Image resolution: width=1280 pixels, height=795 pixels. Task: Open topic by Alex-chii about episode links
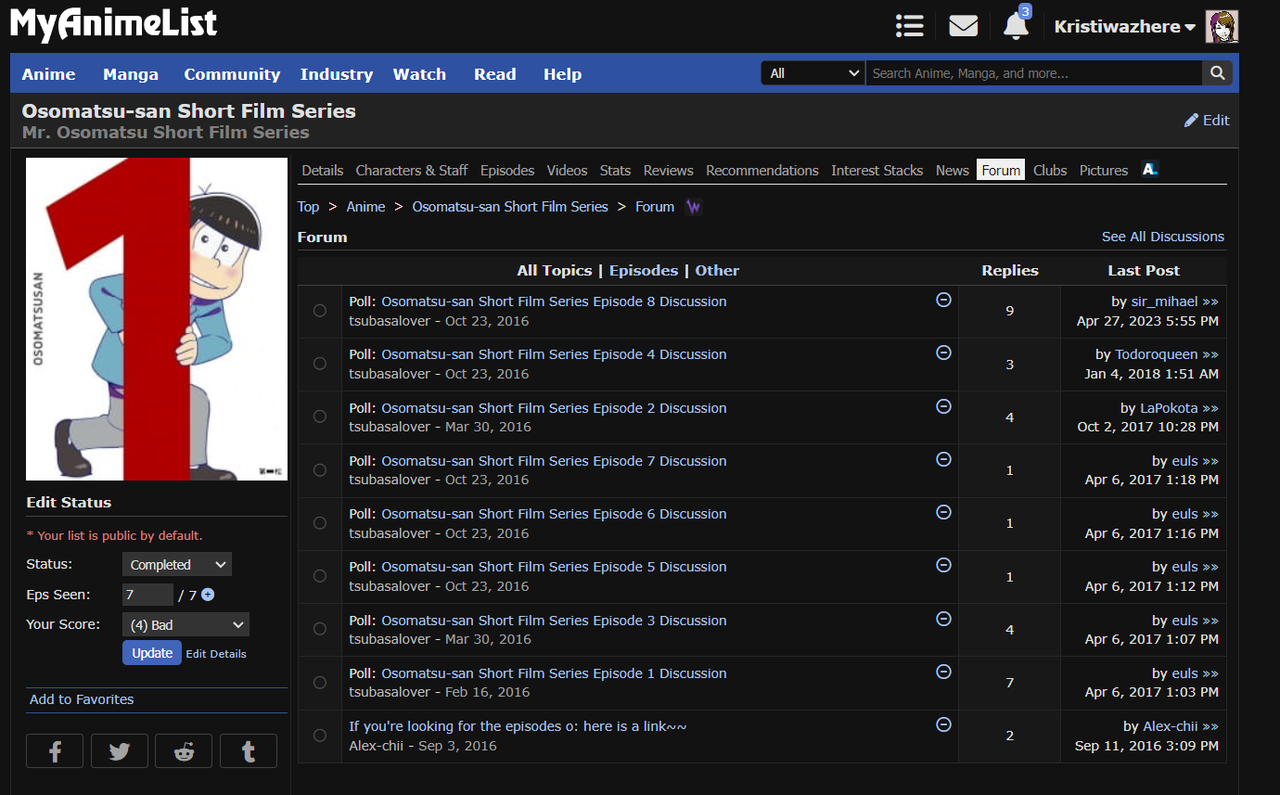click(x=518, y=727)
